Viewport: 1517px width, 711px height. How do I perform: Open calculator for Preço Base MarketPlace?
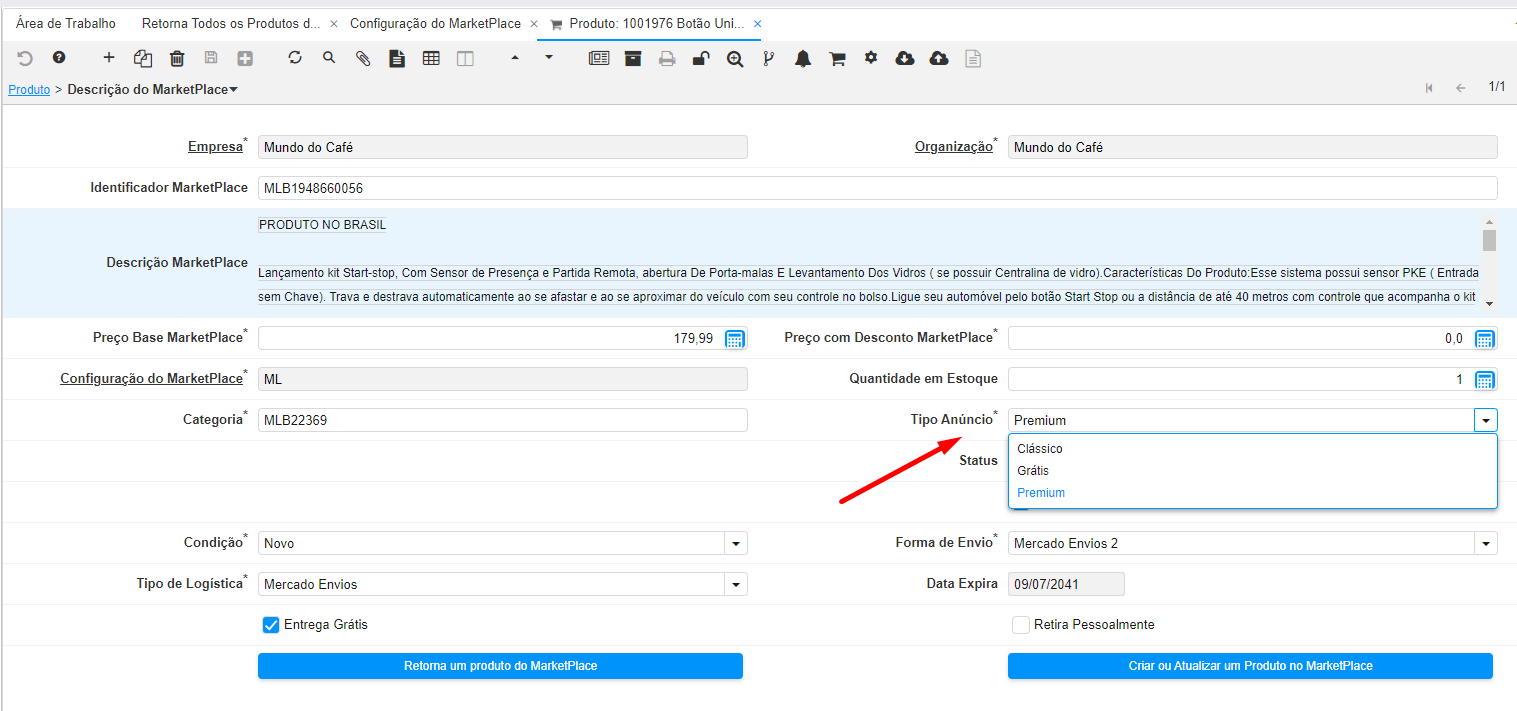[735, 339]
